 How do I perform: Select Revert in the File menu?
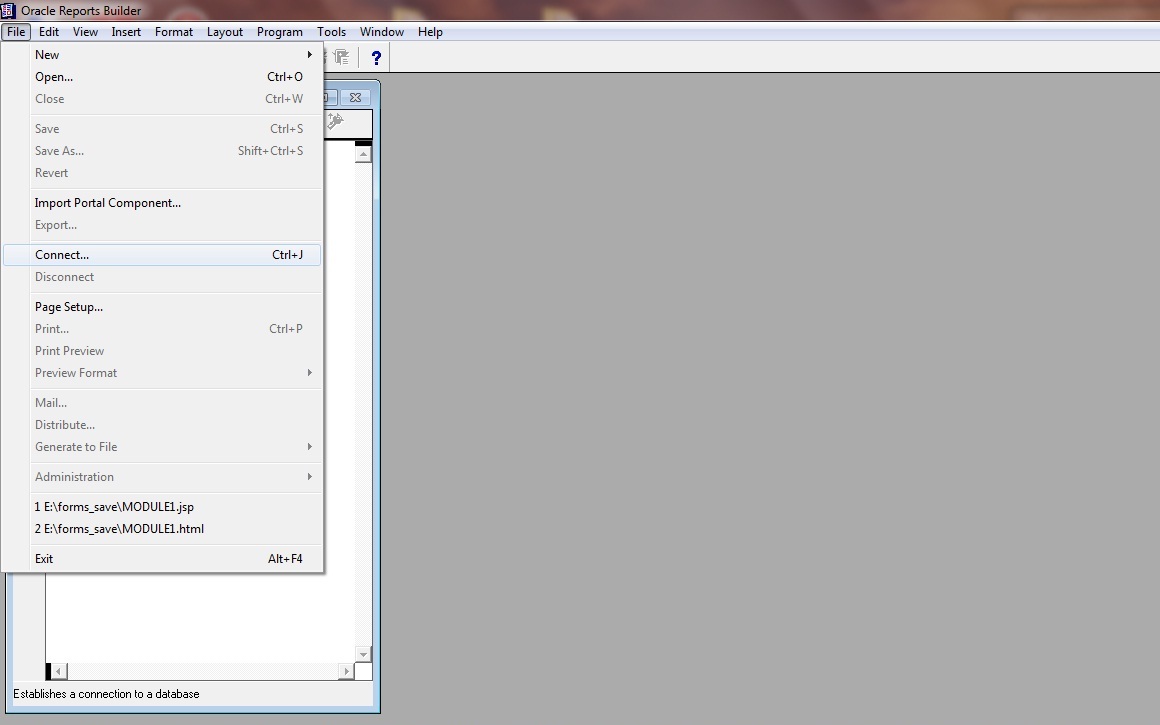pos(162,173)
